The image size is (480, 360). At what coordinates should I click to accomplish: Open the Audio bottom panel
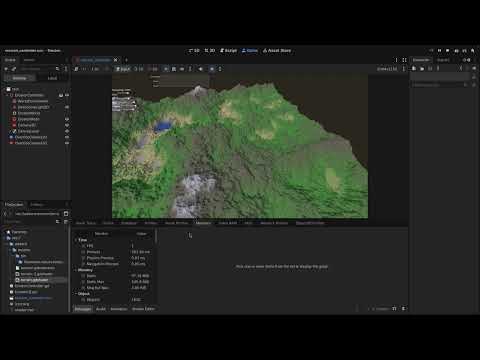[x=101, y=309]
